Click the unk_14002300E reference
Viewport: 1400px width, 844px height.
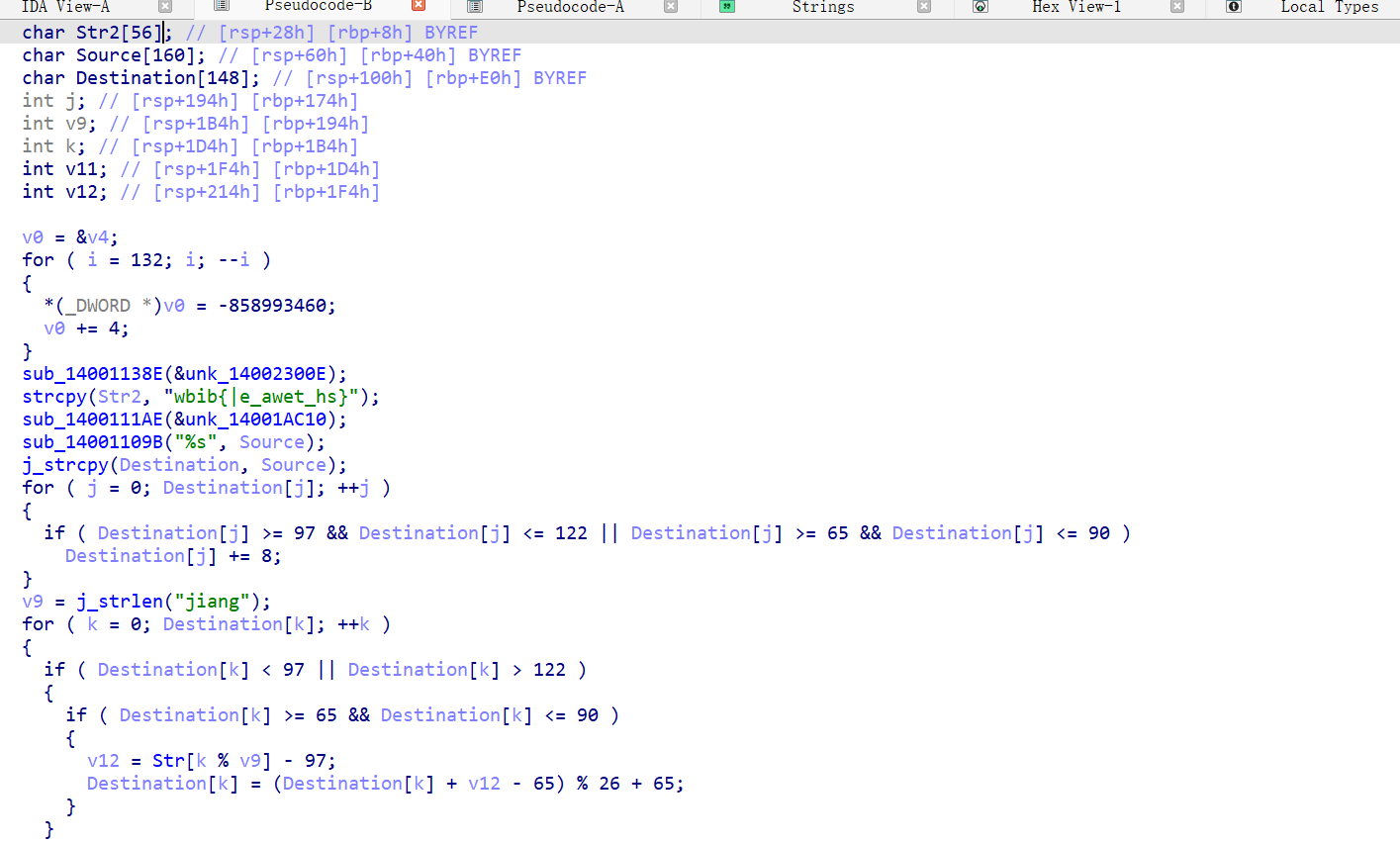click(x=255, y=374)
